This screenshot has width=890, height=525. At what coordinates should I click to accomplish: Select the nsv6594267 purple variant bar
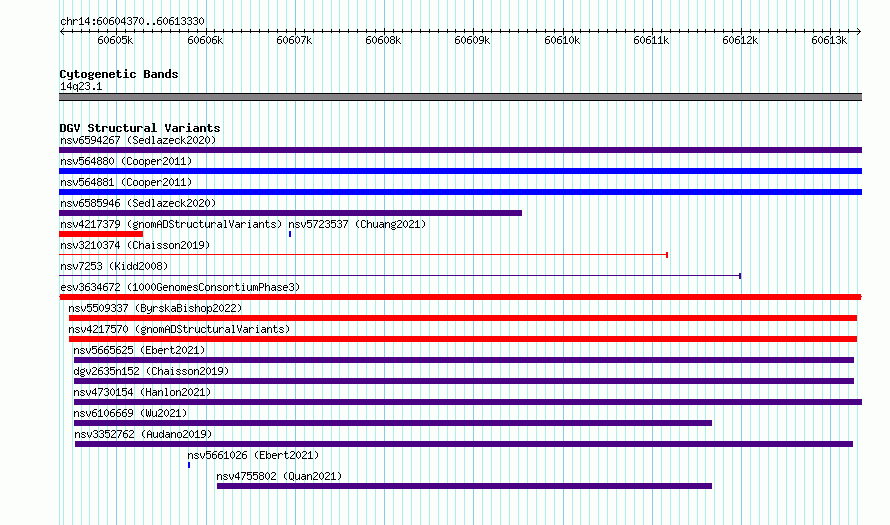tap(460, 150)
